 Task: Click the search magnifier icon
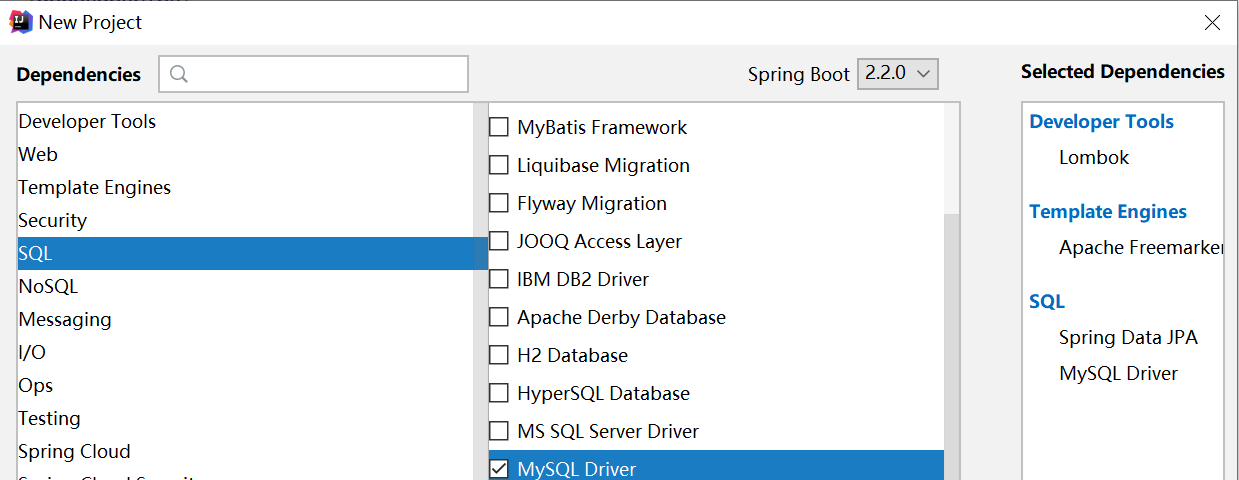[x=179, y=74]
